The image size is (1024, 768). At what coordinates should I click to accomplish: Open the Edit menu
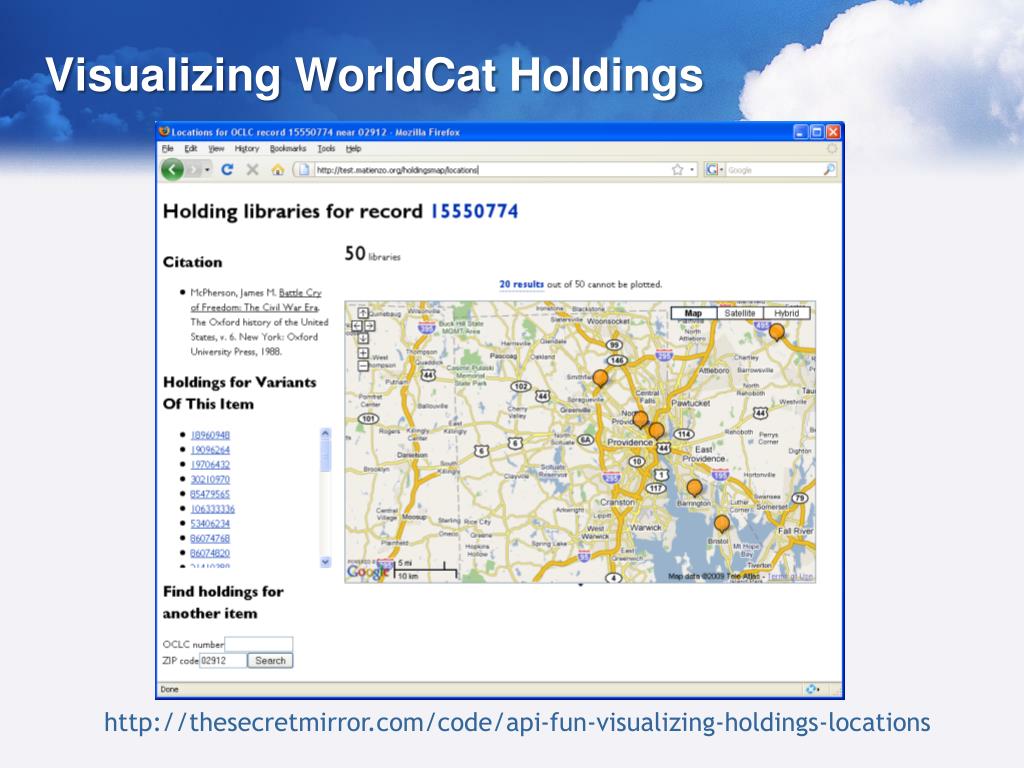[191, 149]
